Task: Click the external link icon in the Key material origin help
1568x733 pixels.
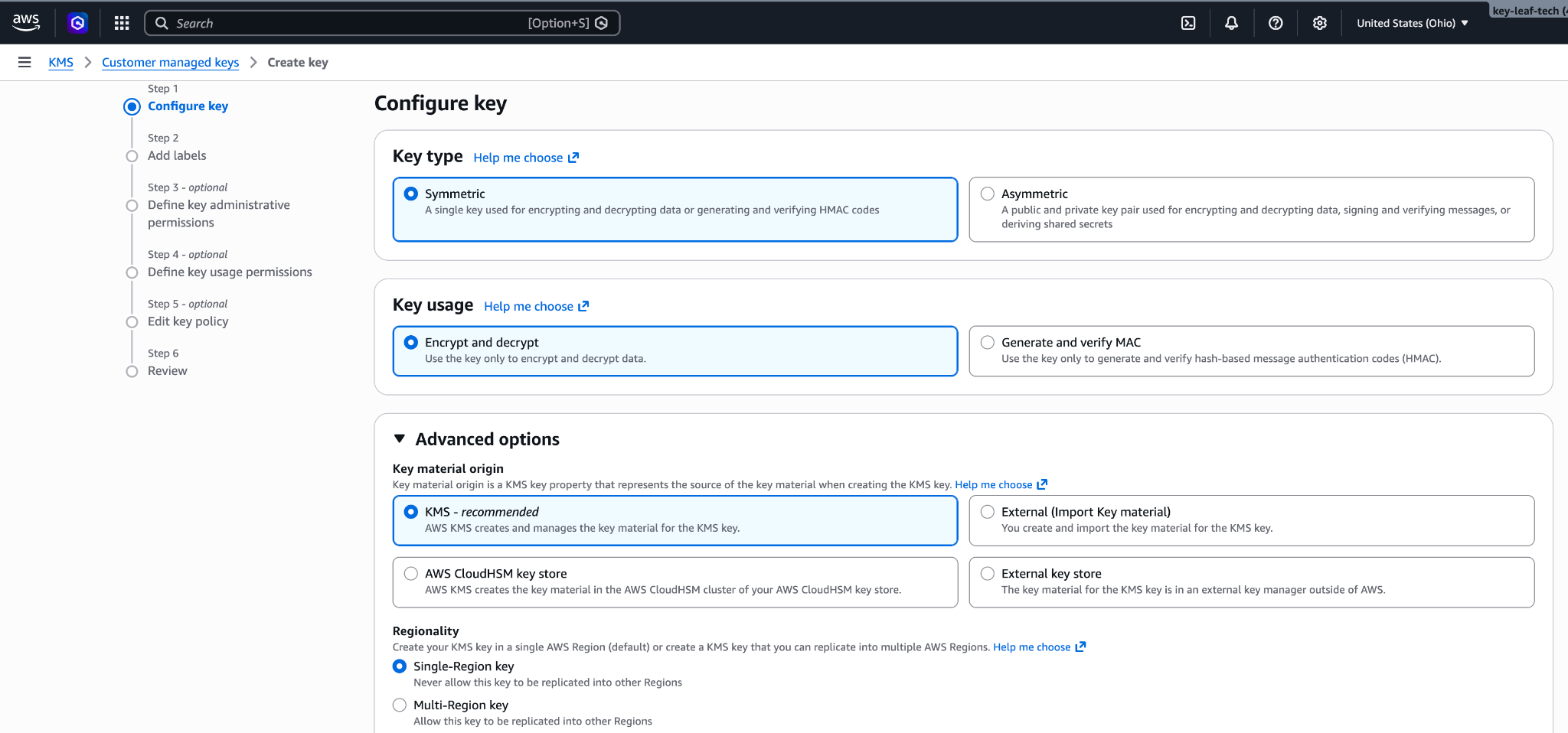Action: point(1042,484)
